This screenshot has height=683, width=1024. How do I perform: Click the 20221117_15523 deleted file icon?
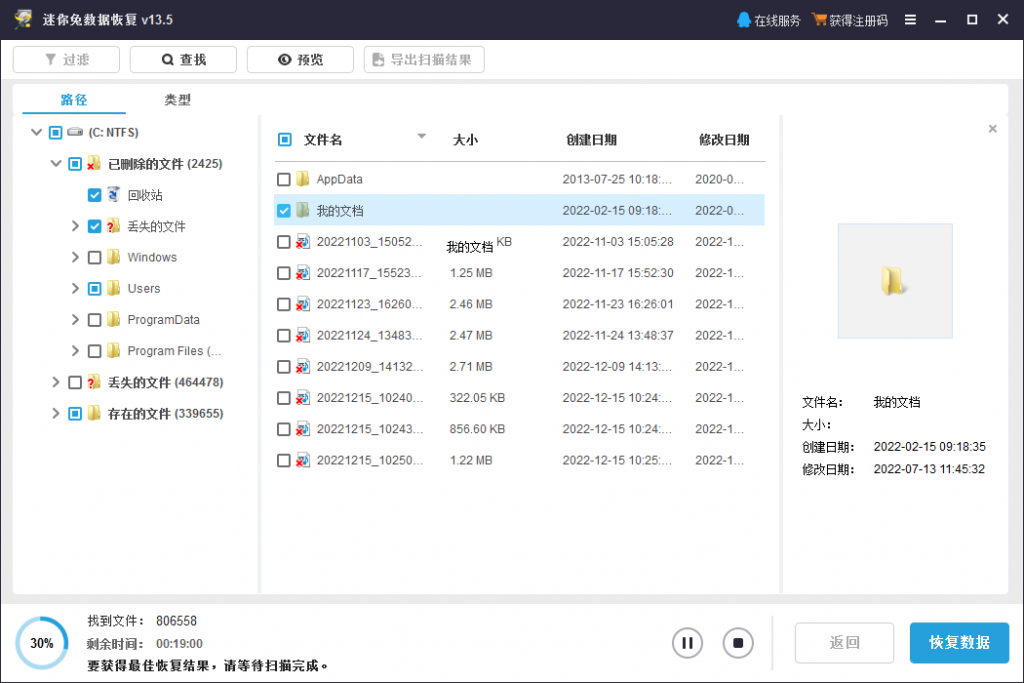[302, 273]
